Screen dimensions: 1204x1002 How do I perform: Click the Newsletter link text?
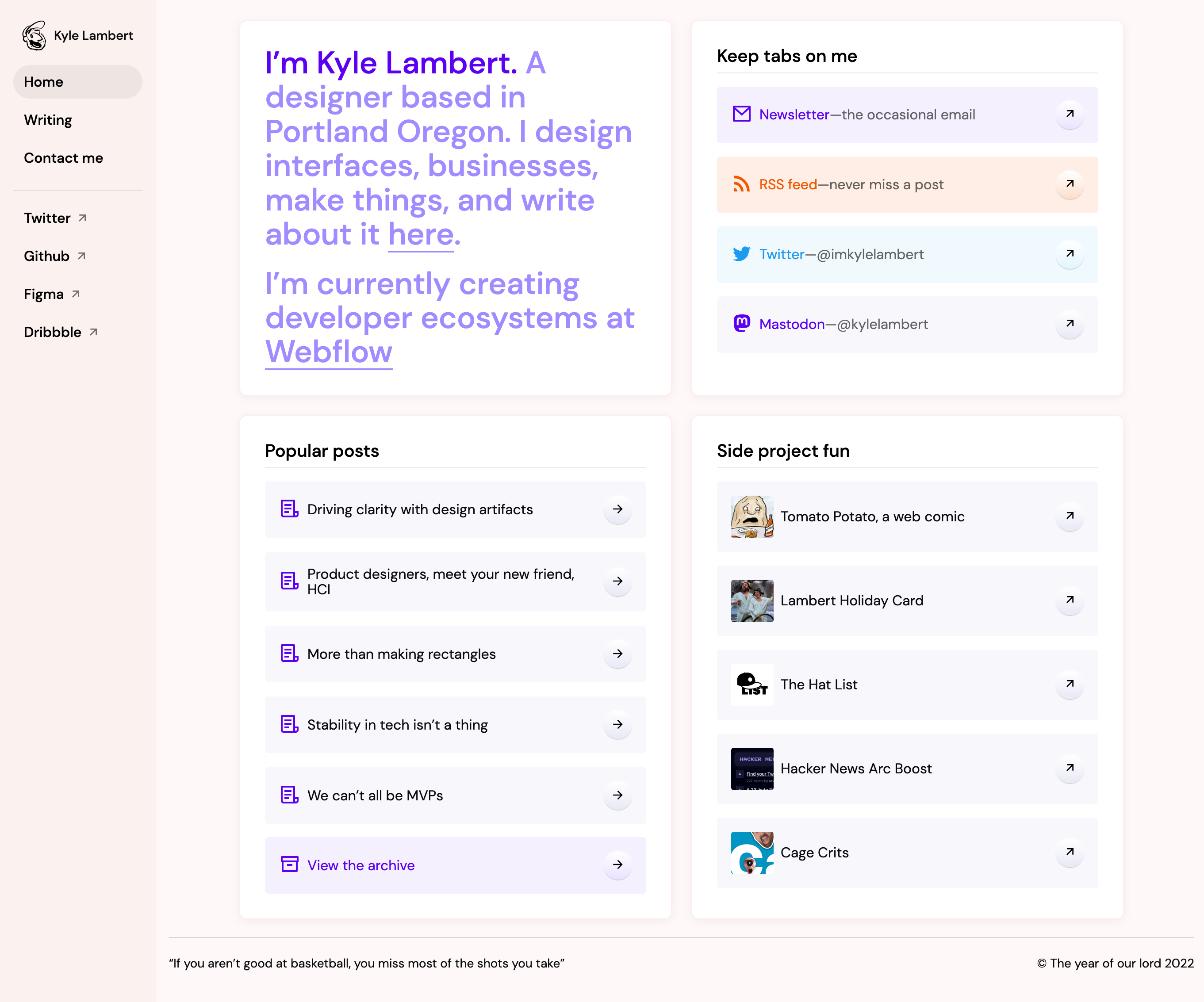click(794, 115)
